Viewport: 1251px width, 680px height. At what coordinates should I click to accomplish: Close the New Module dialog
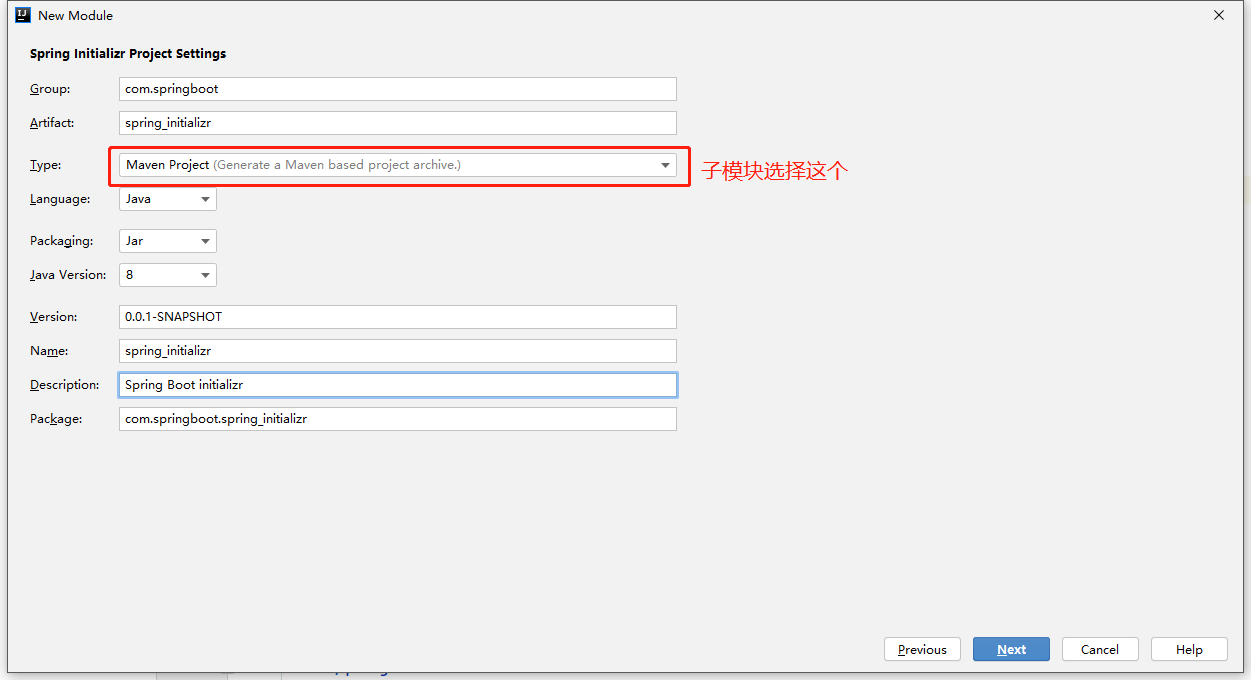tap(1219, 15)
